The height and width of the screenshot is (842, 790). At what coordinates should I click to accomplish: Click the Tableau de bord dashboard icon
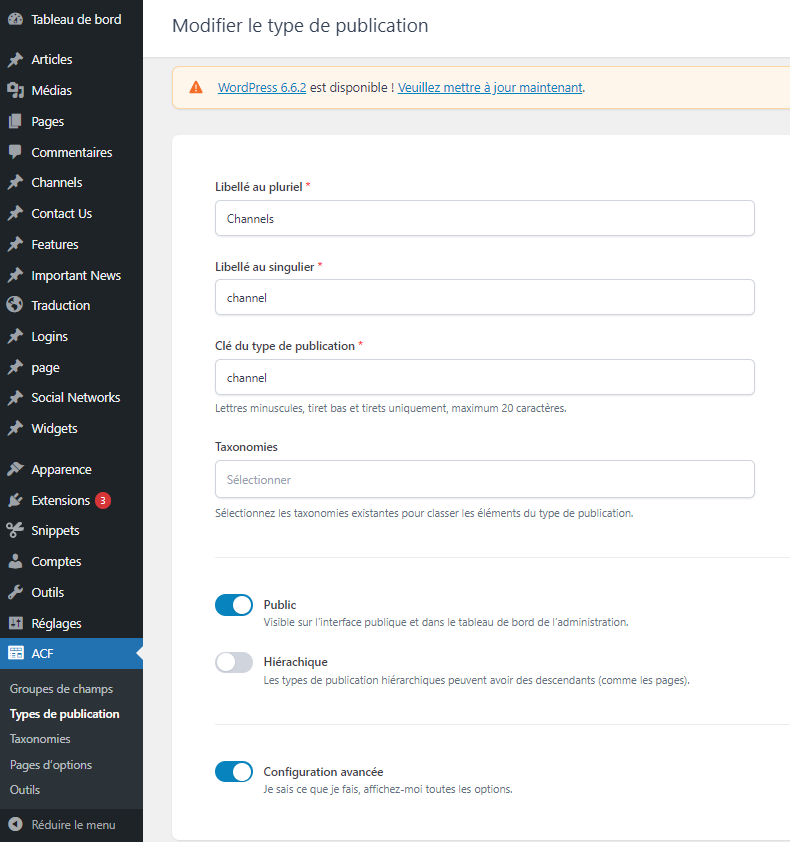(15, 19)
